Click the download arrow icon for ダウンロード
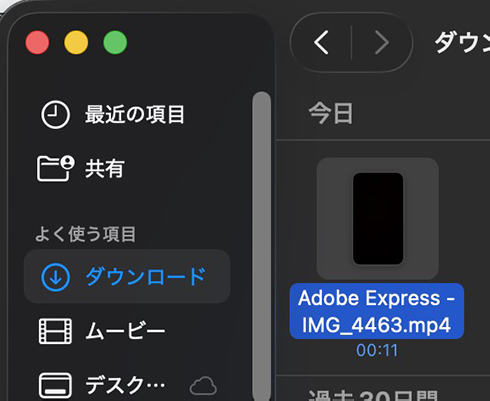Screen dimensions: 490x401 coord(55,277)
